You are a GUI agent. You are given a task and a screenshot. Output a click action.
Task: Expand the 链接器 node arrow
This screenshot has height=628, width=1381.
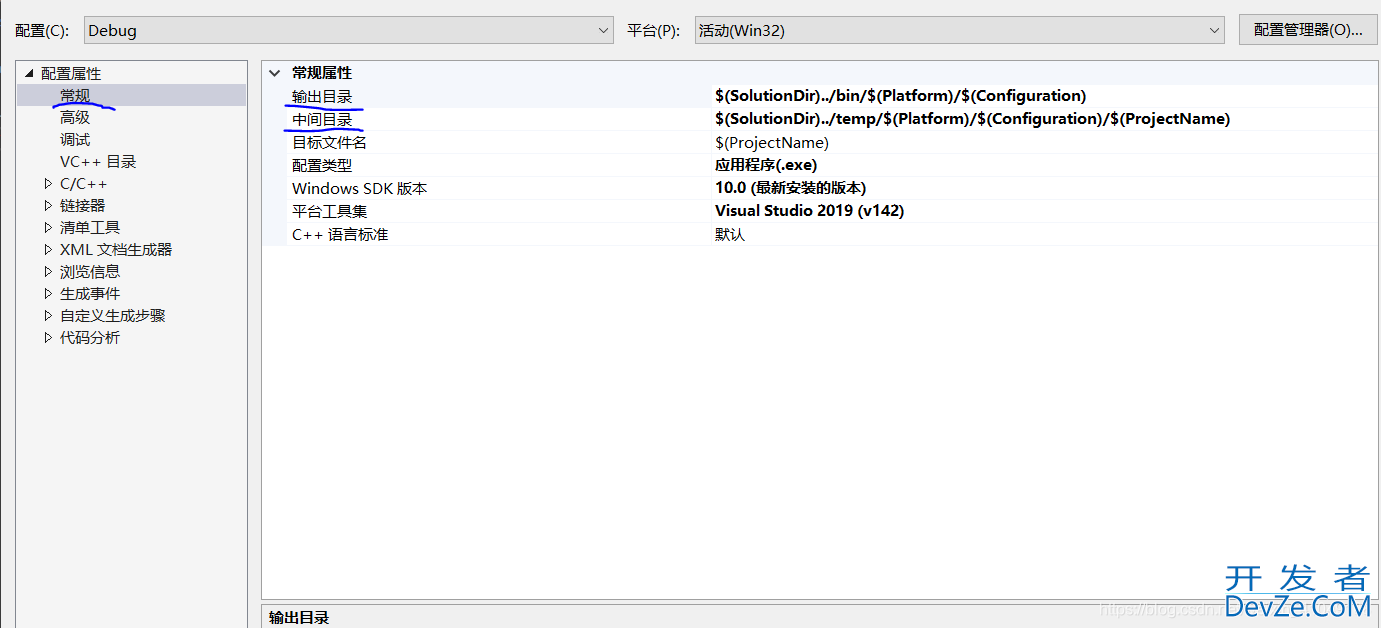pyautogui.click(x=48, y=205)
